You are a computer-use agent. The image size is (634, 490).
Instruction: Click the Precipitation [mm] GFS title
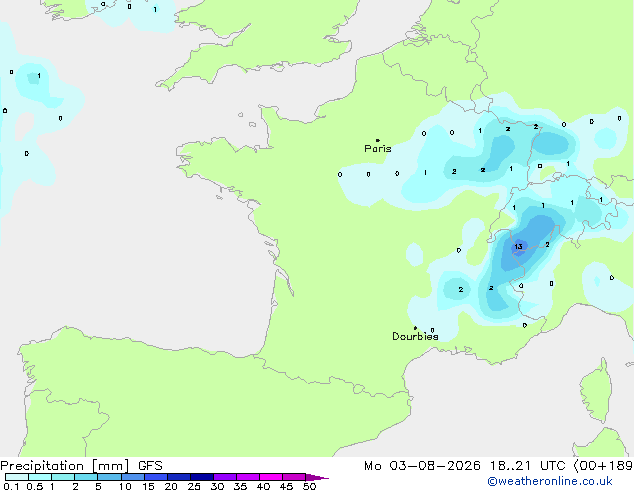point(81,466)
